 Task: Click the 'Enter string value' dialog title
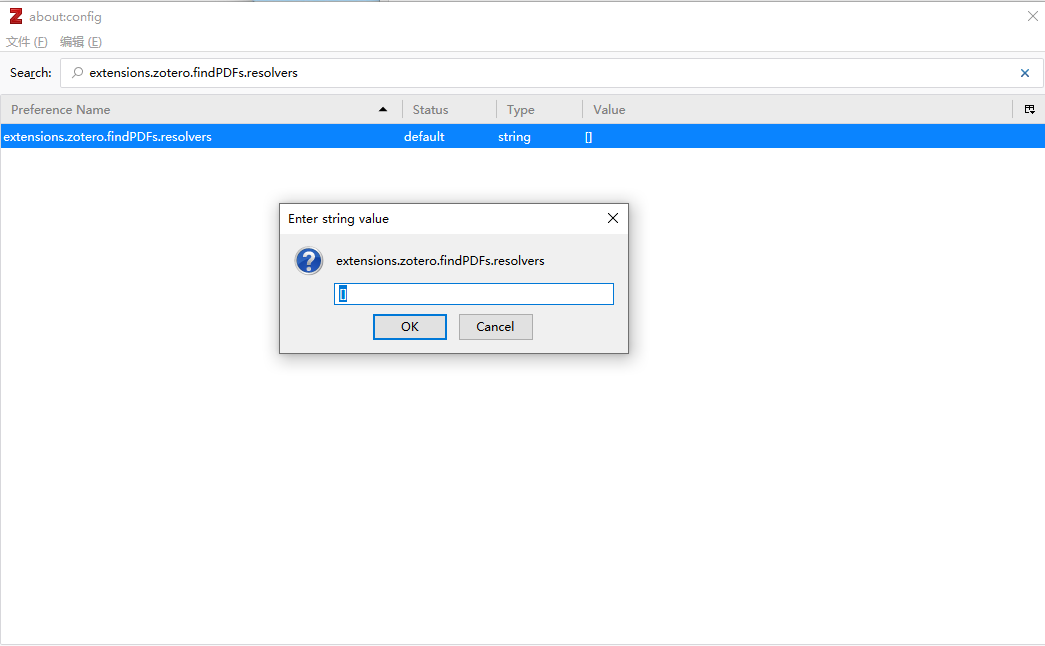(x=338, y=219)
